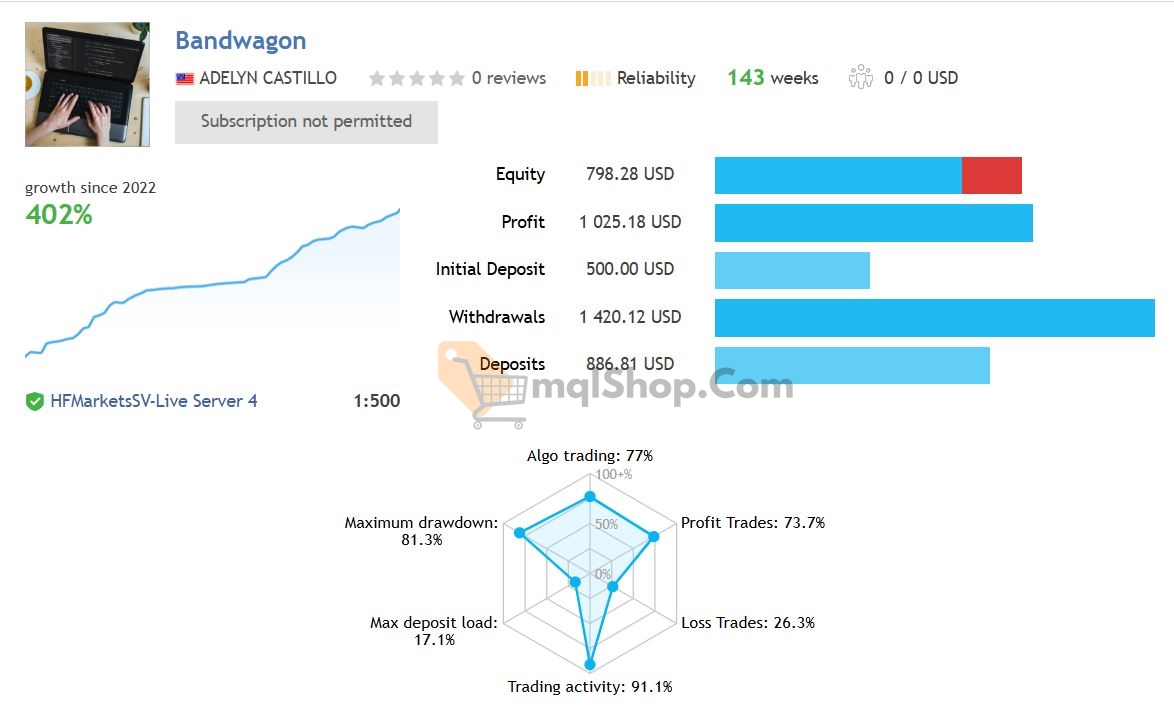Screen dimensions: 1174x721
Task: Expand the Withdrawals statistic row
Action: click(x=497, y=317)
